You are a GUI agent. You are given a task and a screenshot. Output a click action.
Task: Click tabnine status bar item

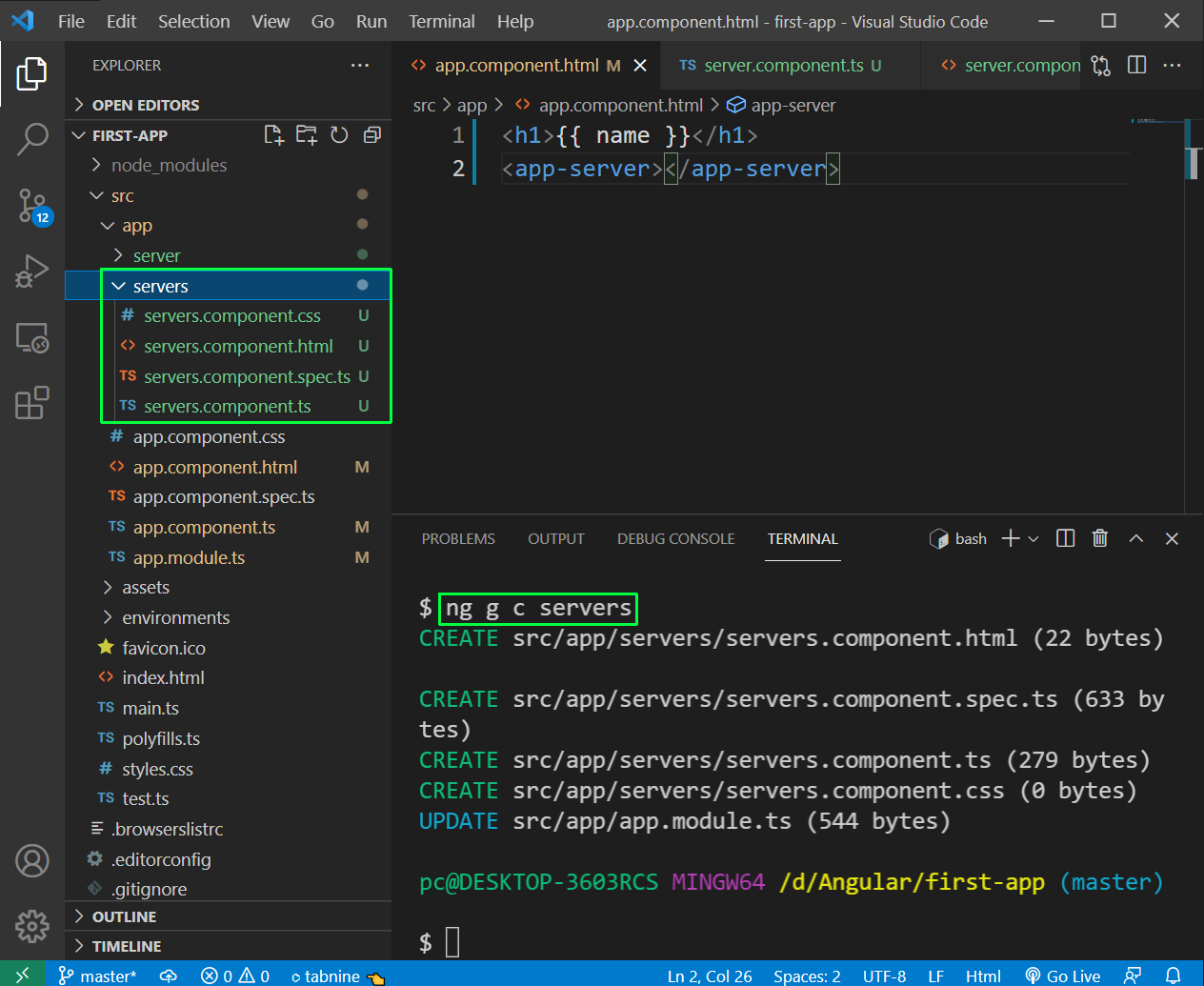pyautogui.click(x=337, y=976)
